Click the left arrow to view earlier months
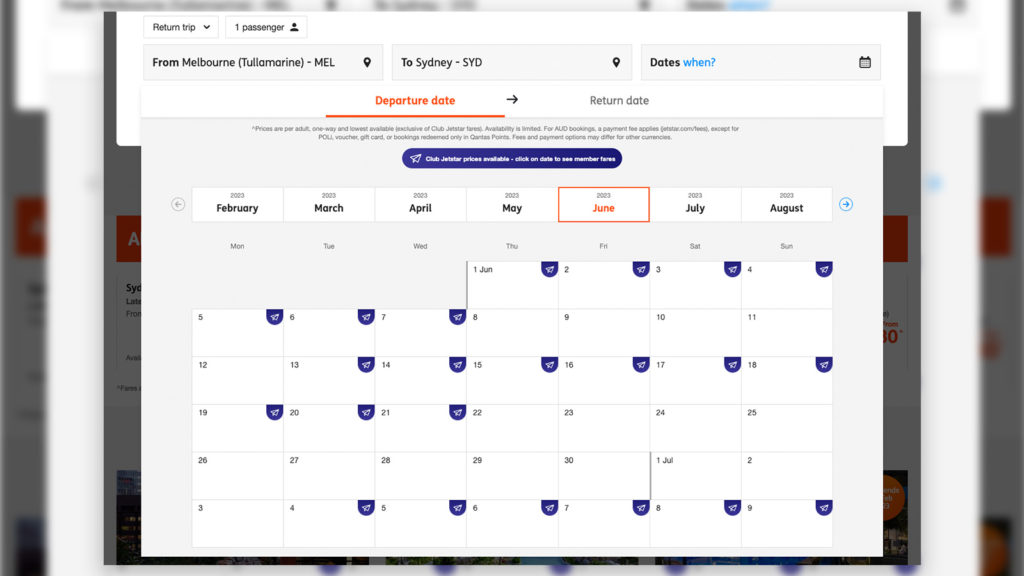This screenshot has width=1024, height=576. 178,204
